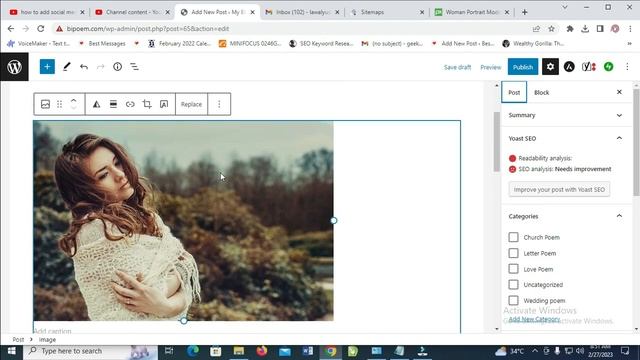
Task: Select the woman portrait image
Action: pyautogui.click(x=183, y=220)
